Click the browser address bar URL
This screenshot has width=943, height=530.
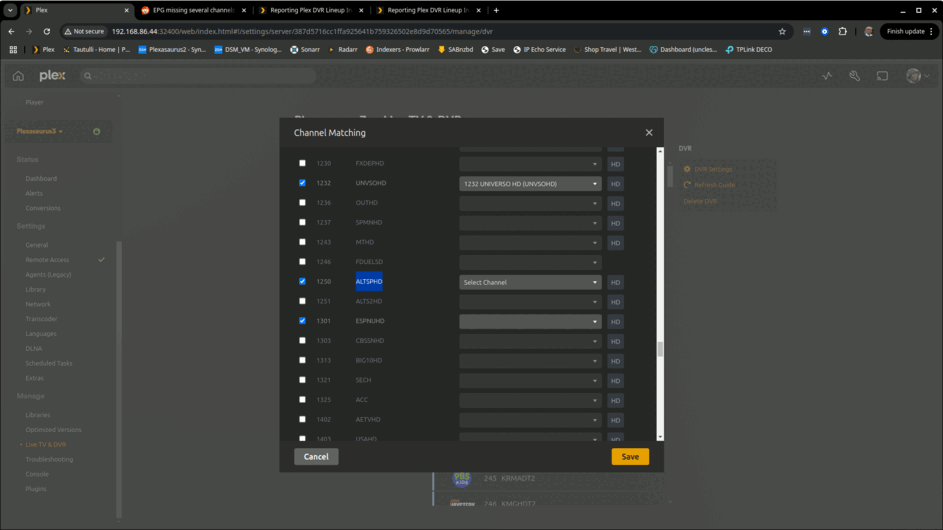click(303, 31)
